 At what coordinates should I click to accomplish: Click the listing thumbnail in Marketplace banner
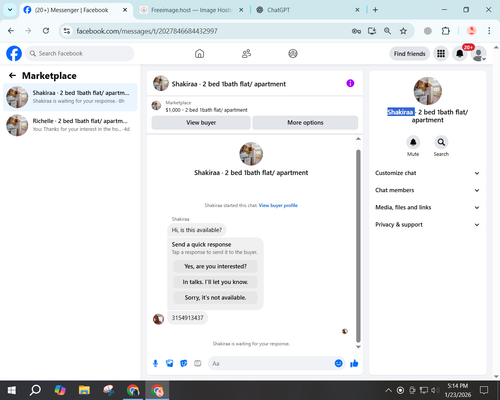pyautogui.click(x=156, y=106)
